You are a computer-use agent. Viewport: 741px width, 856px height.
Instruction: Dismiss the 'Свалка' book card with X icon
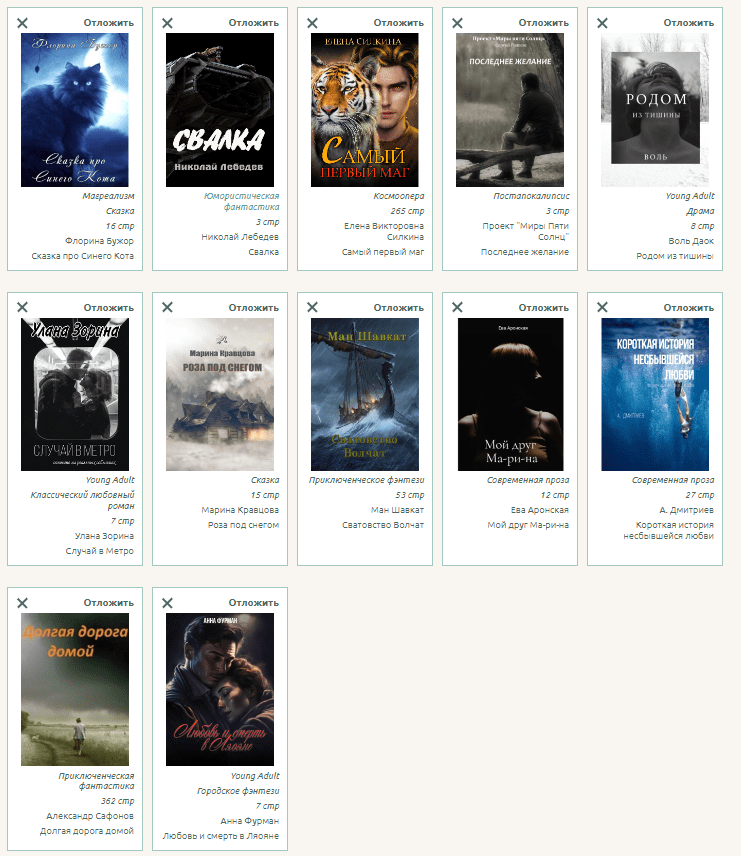coord(168,23)
